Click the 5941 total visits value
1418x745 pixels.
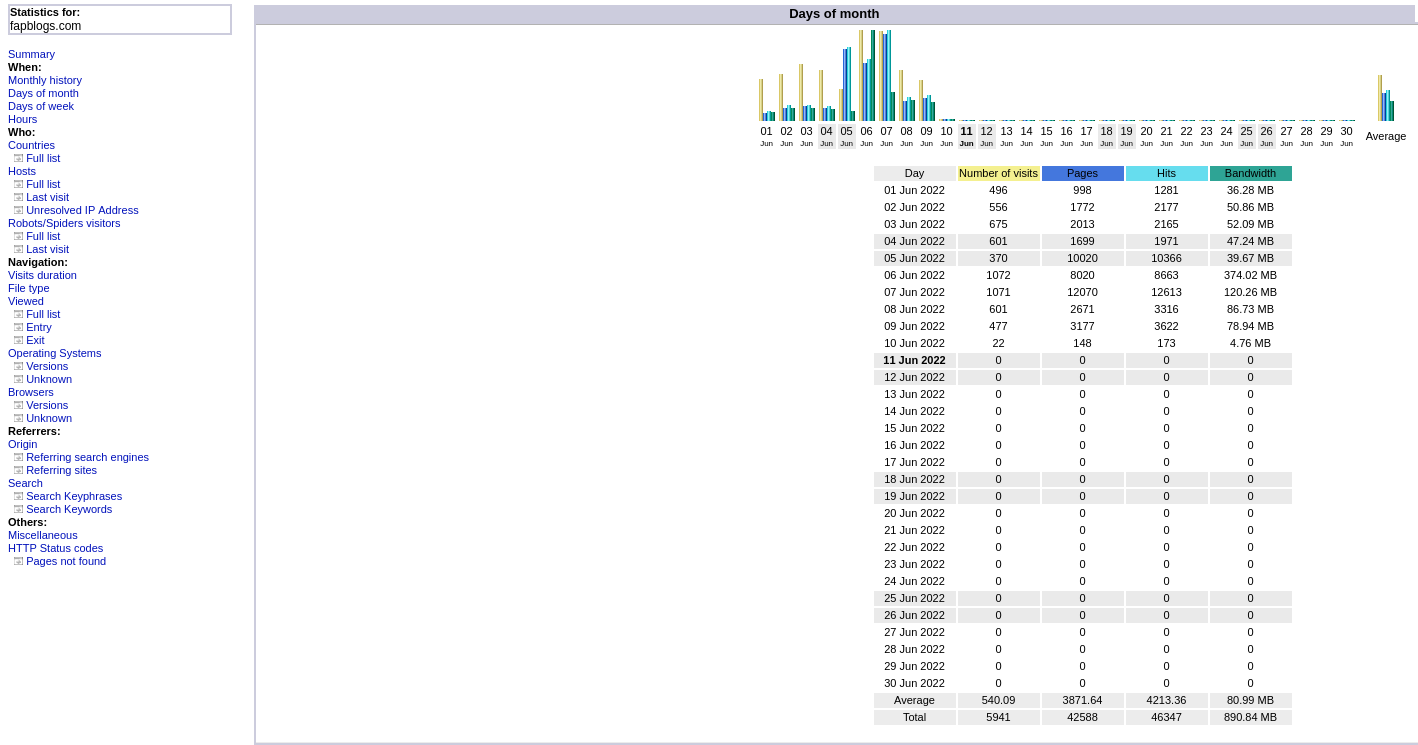[998, 717]
